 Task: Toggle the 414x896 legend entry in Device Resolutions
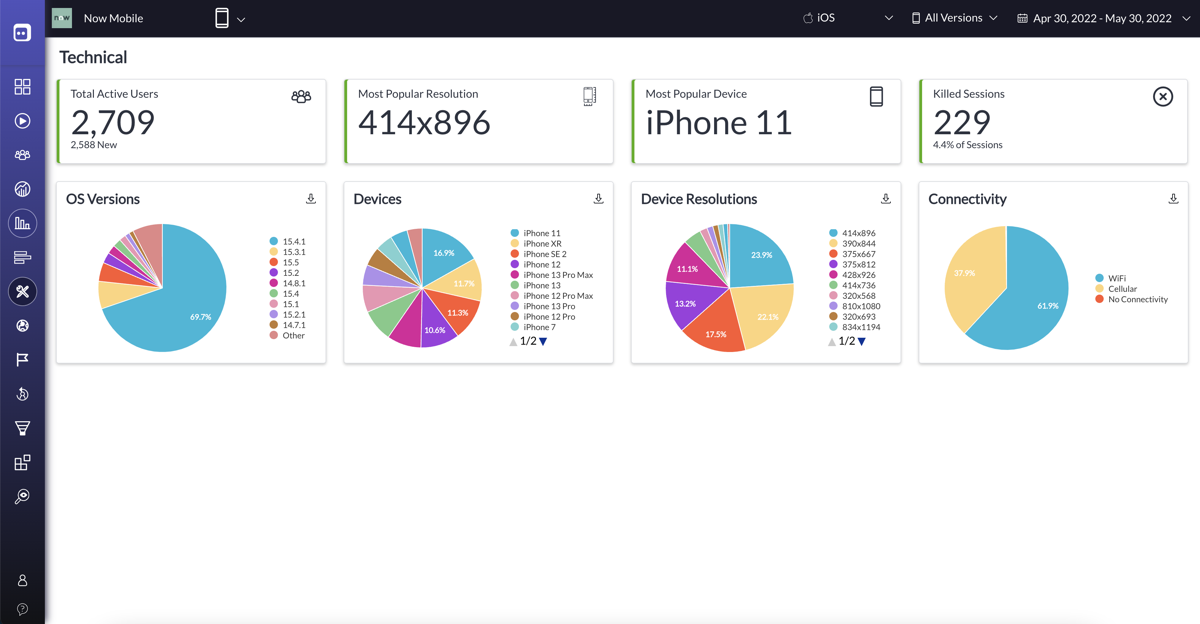852,233
